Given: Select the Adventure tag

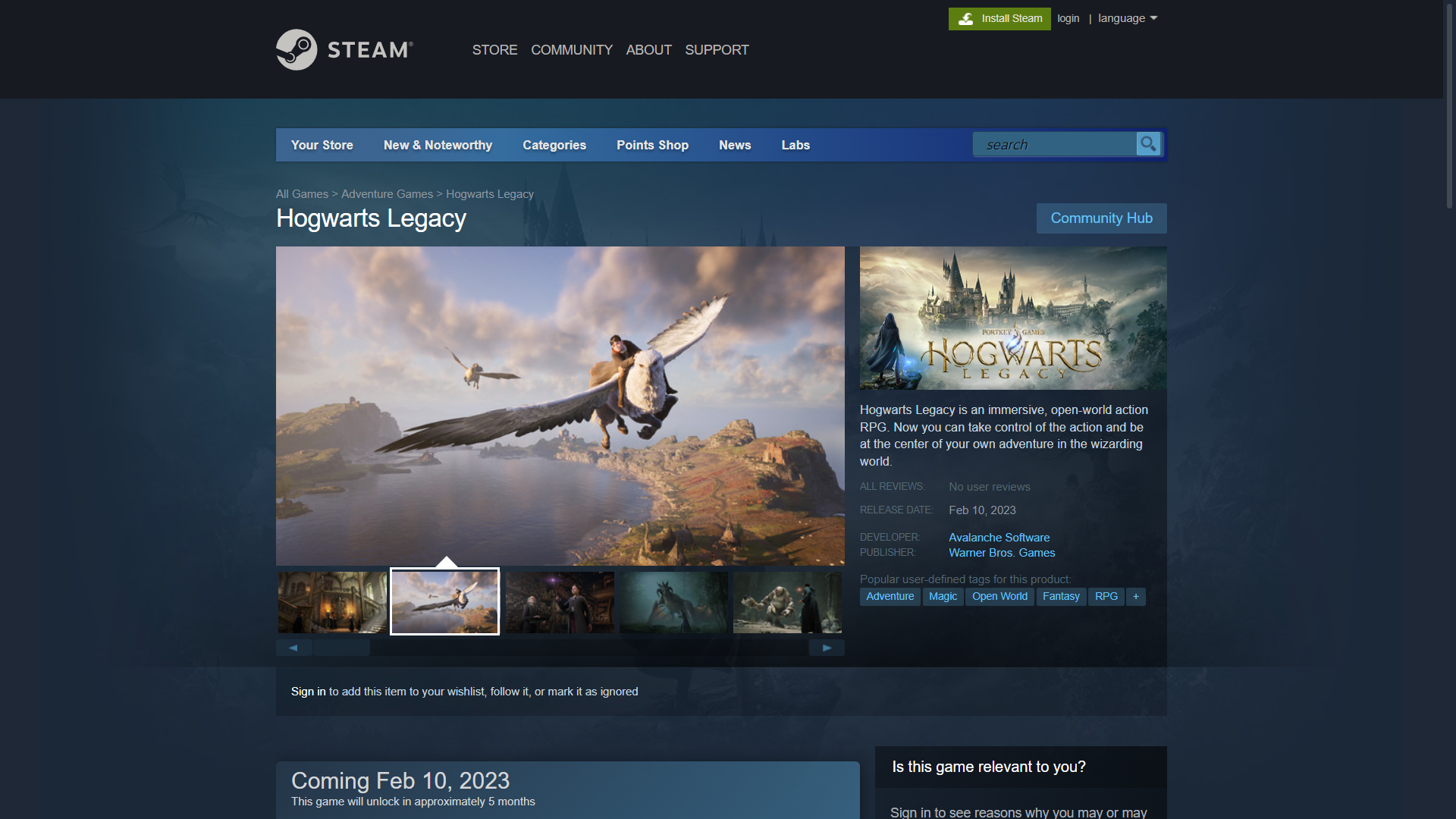Looking at the screenshot, I should coord(890,597).
